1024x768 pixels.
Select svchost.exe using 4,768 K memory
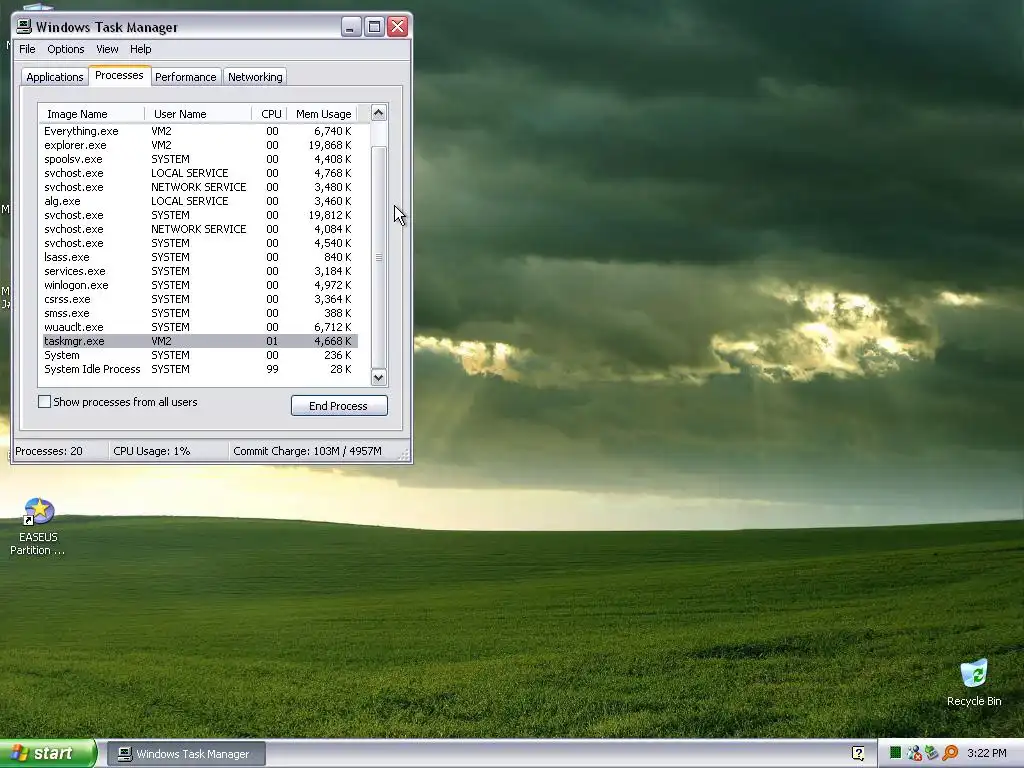(200, 173)
